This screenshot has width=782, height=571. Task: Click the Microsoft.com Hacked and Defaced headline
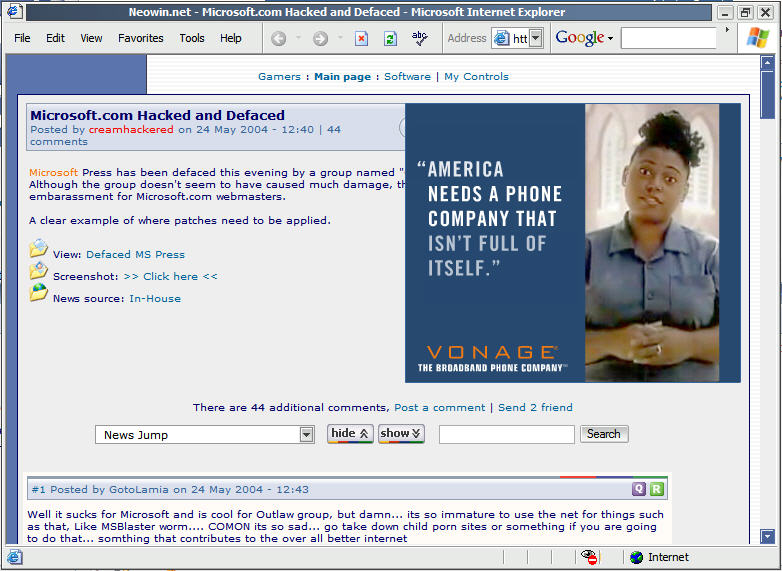click(x=157, y=115)
